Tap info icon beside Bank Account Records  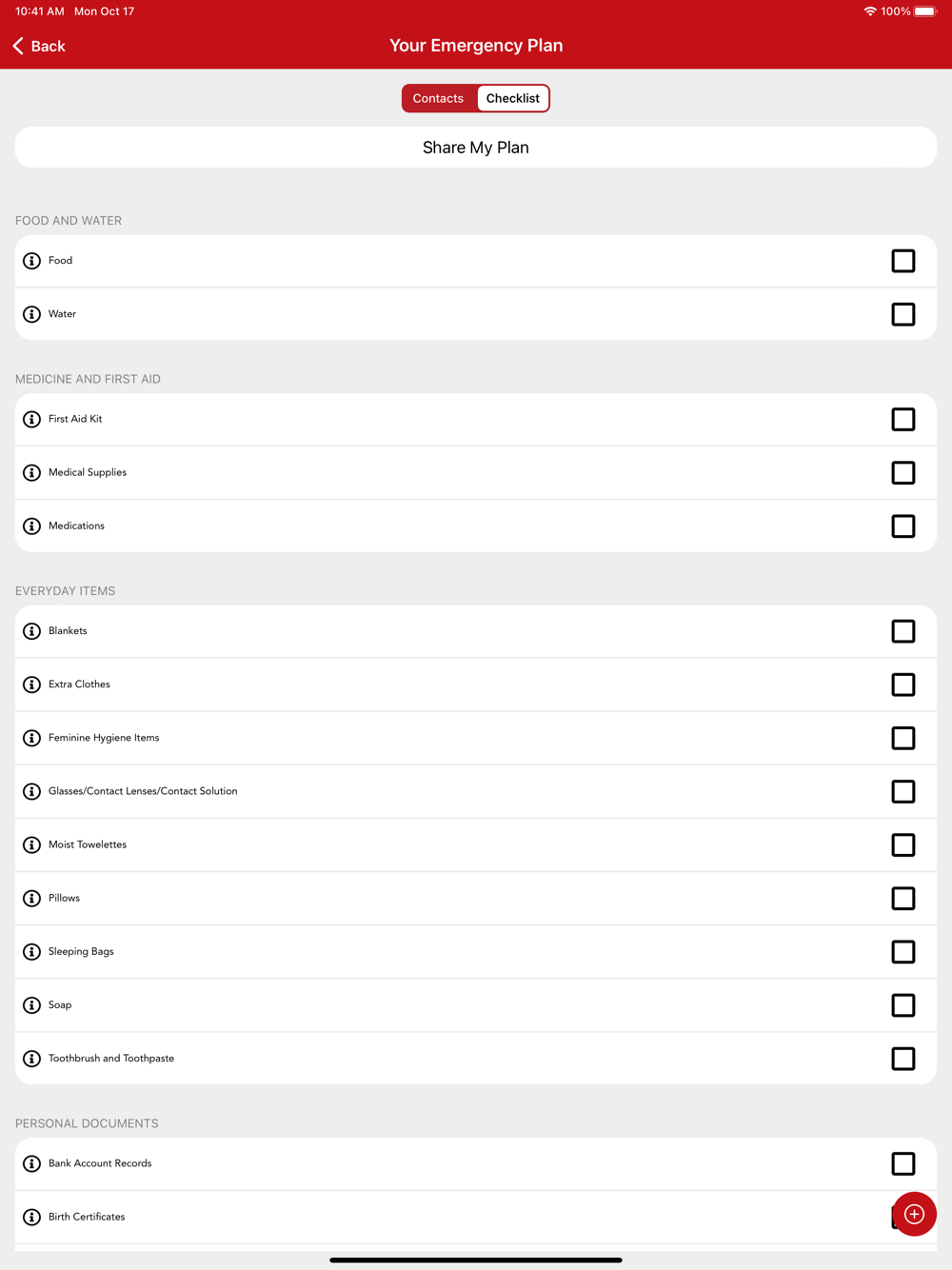[x=31, y=1164]
